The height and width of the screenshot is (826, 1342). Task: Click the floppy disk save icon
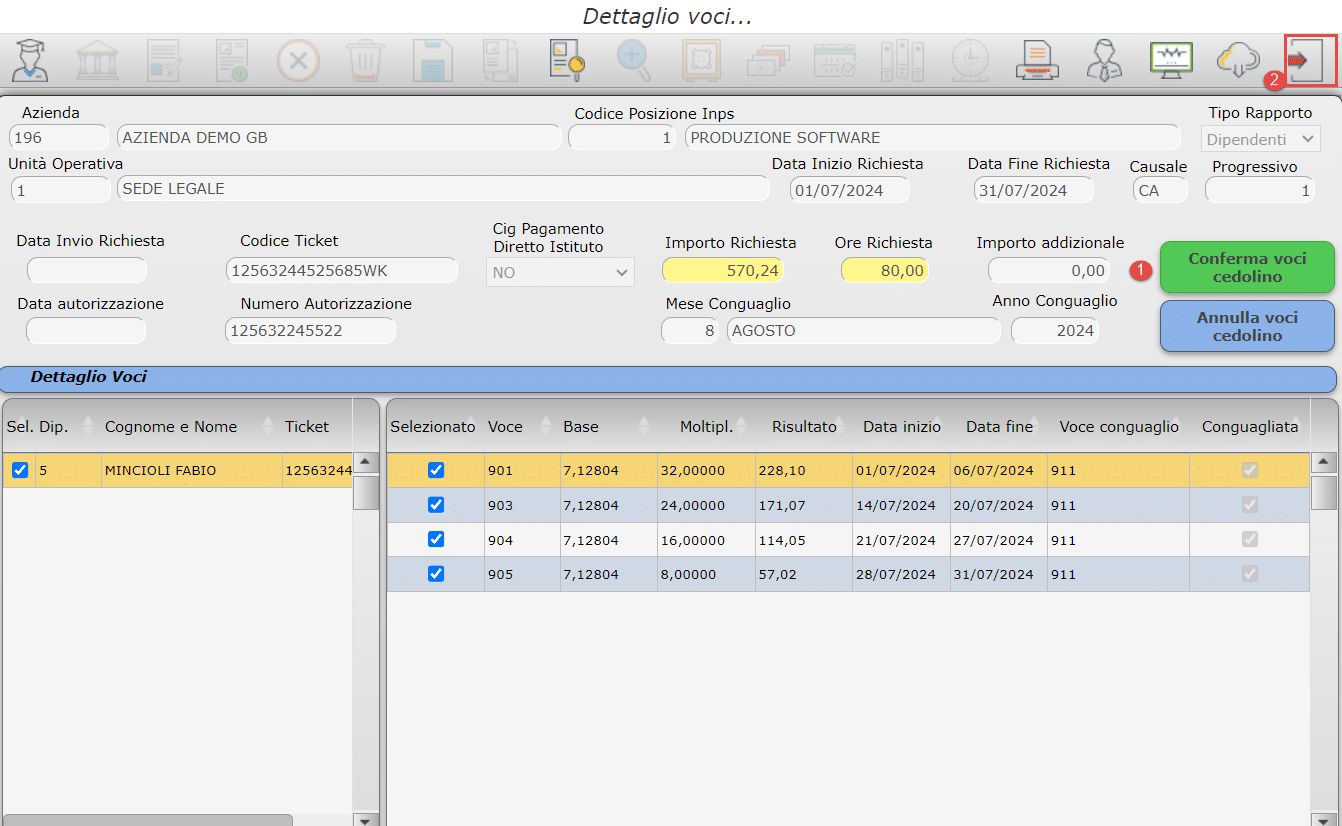[432, 61]
